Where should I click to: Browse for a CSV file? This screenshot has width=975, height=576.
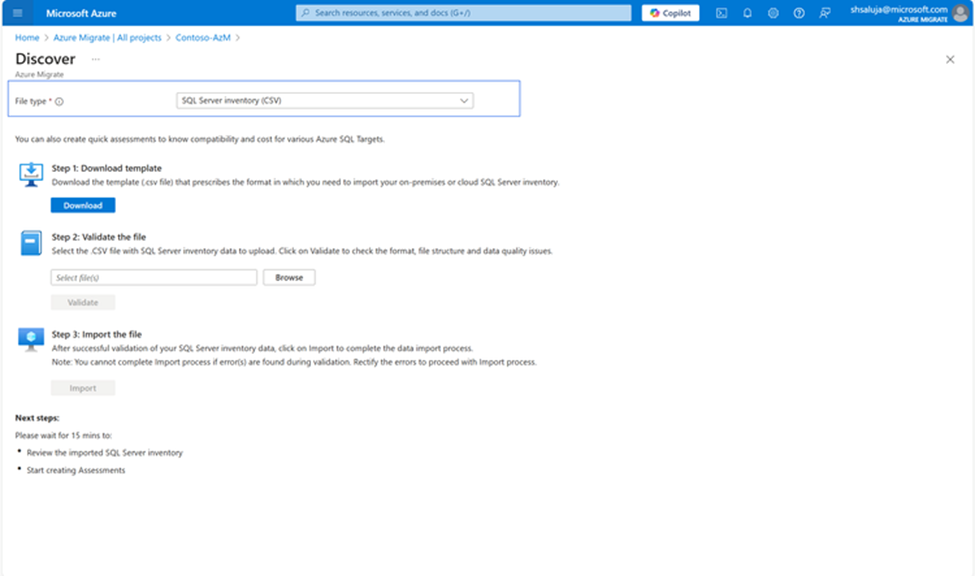[x=289, y=277]
